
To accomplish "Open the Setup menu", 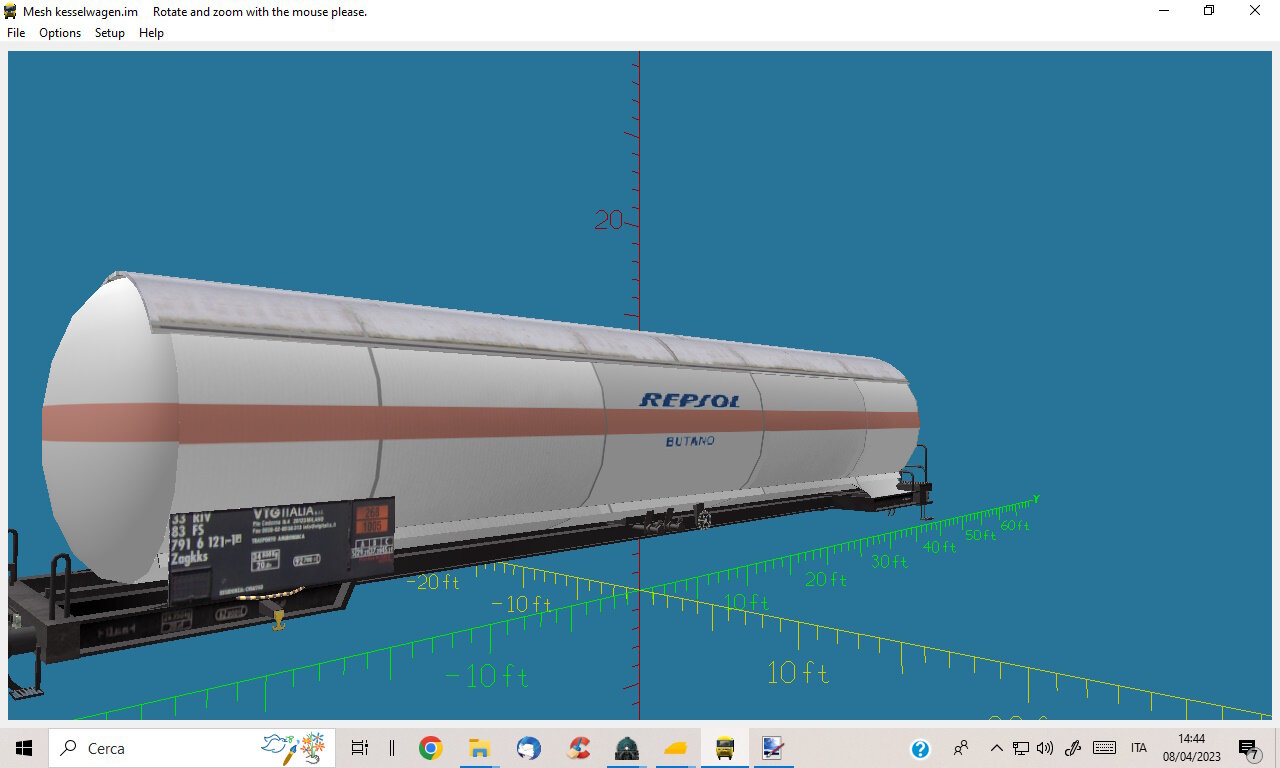I will pyautogui.click(x=110, y=33).
